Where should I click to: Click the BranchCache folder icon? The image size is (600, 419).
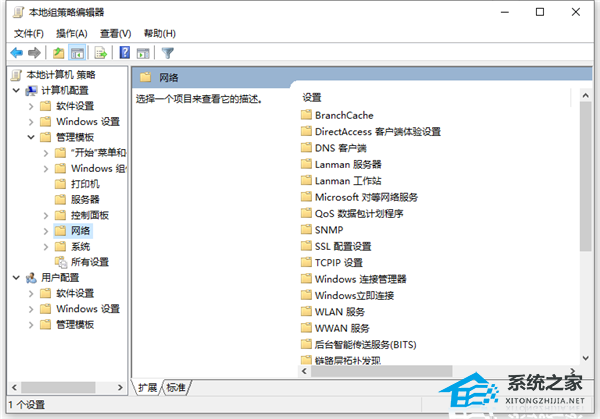click(x=306, y=115)
